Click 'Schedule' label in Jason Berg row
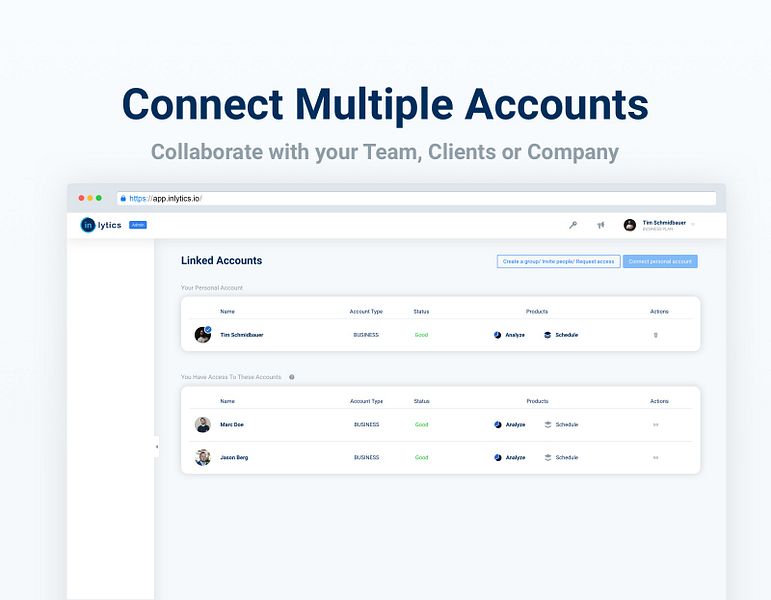Viewport: 771px width, 600px height. (566, 457)
